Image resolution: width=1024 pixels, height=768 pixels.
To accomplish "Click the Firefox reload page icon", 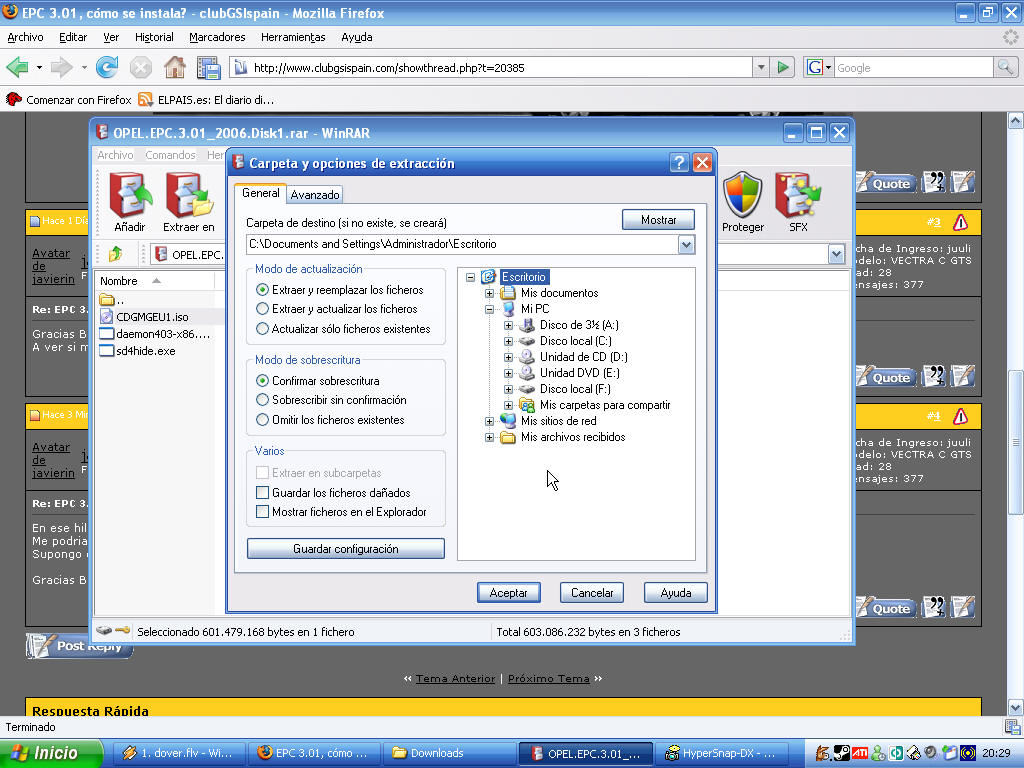I will tap(107, 67).
